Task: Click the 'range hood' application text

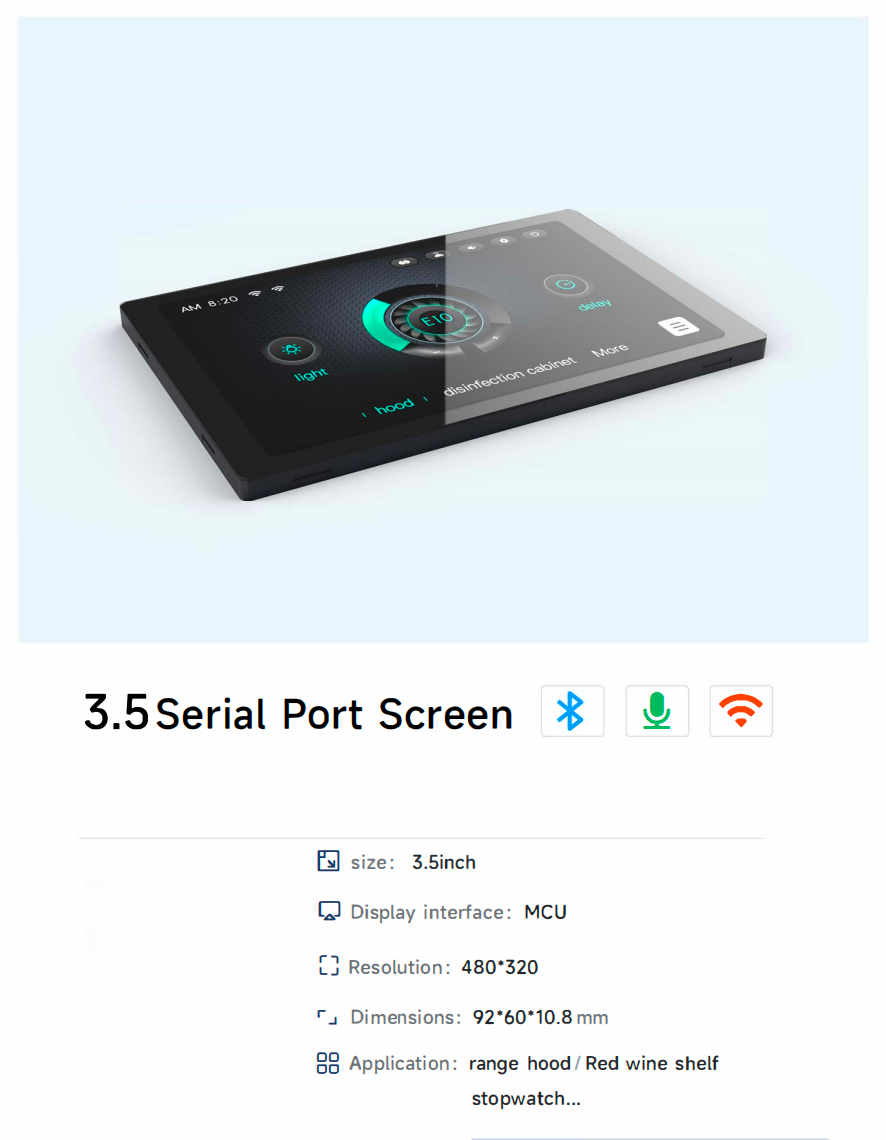Action: coord(520,1064)
